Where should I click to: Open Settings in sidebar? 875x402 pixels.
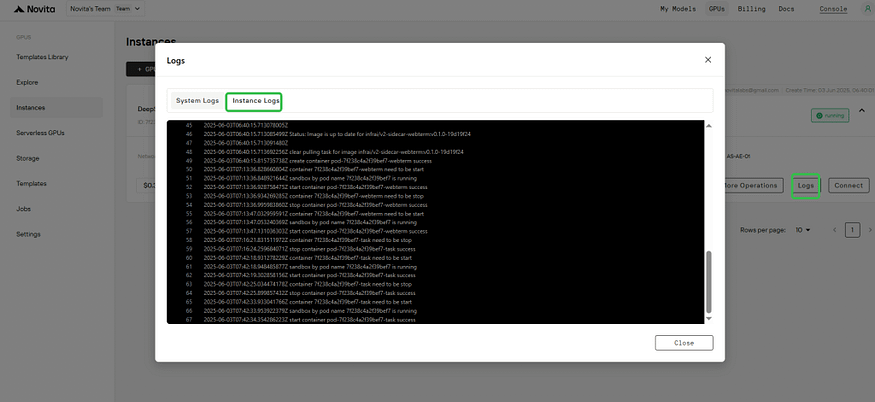28,234
